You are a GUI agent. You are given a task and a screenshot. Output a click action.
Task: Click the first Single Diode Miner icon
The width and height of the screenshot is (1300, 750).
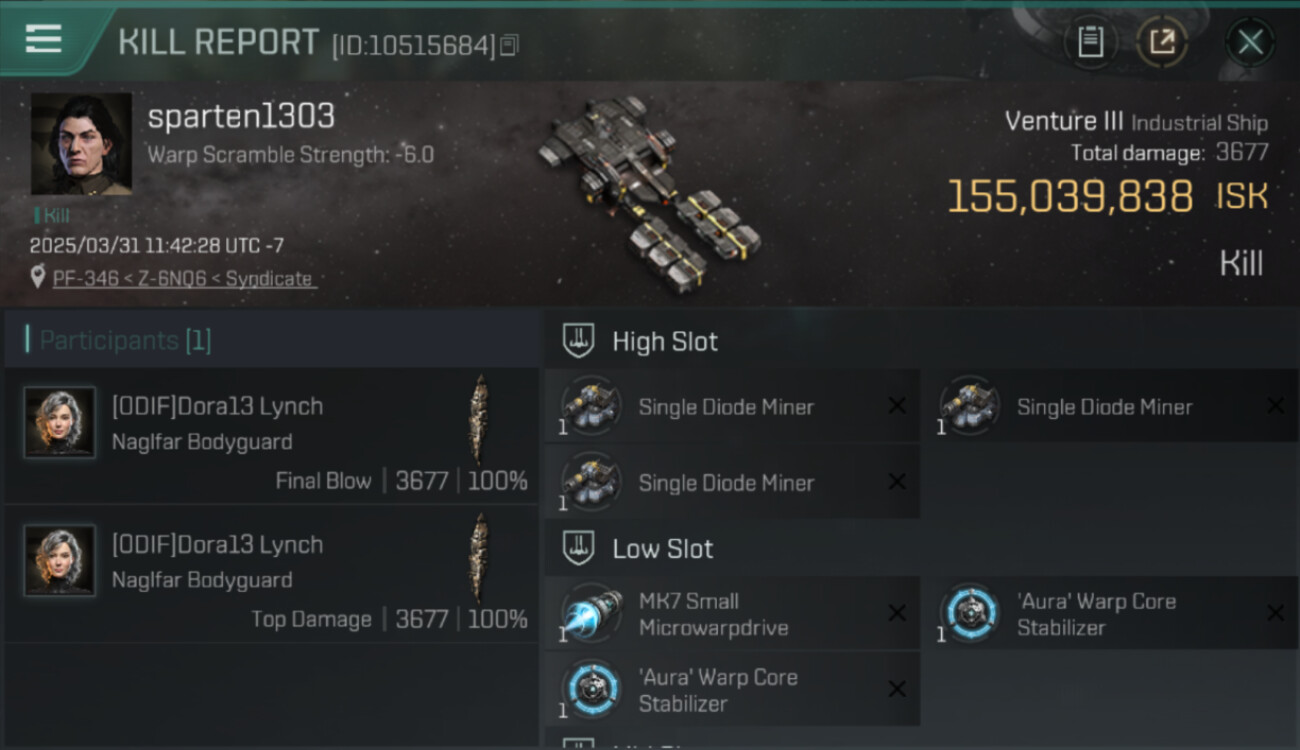tap(590, 406)
